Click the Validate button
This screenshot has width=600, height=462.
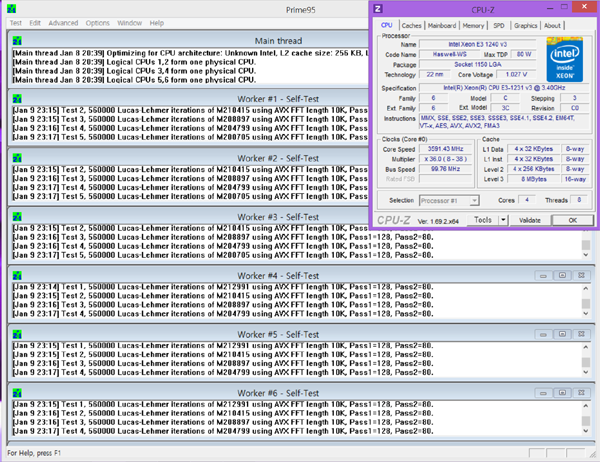530,220
